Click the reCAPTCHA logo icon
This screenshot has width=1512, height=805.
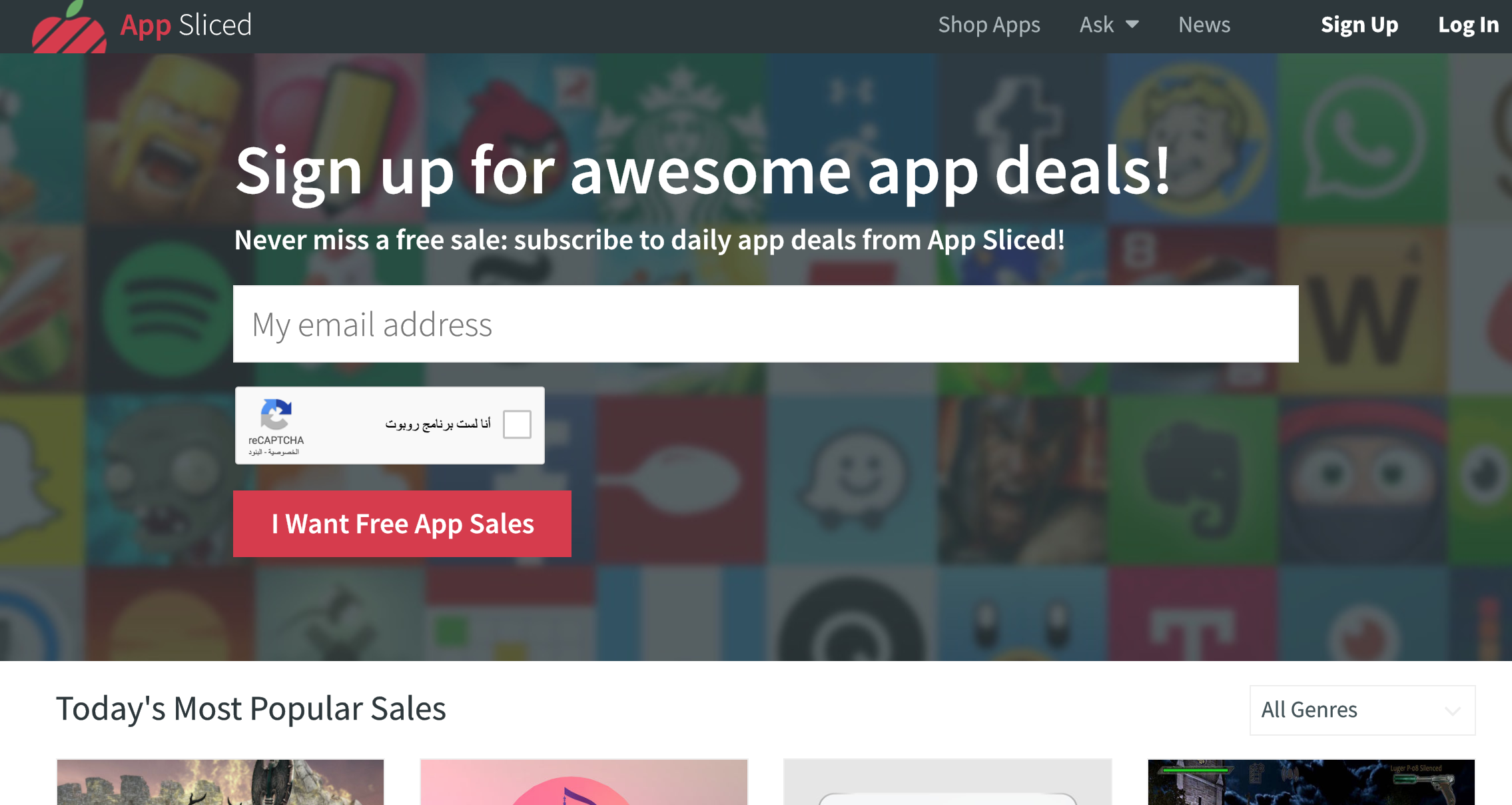pyautogui.click(x=276, y=414)
